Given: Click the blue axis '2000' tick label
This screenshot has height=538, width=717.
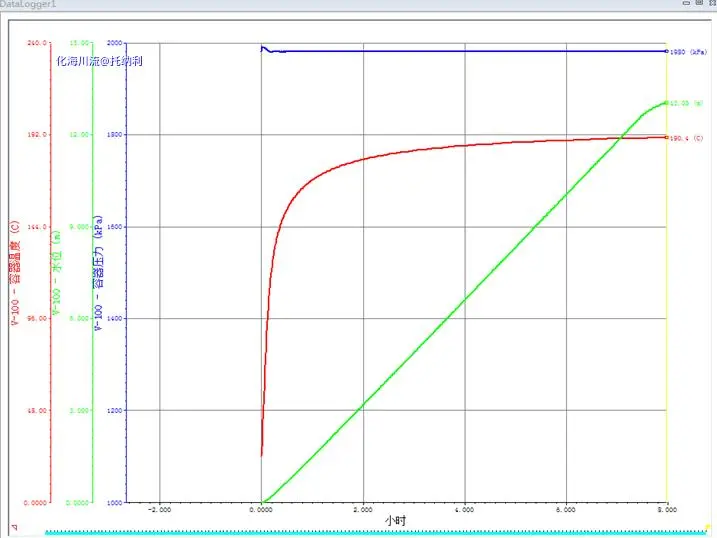Looking at the screenshot, I should tap(114, 43).
